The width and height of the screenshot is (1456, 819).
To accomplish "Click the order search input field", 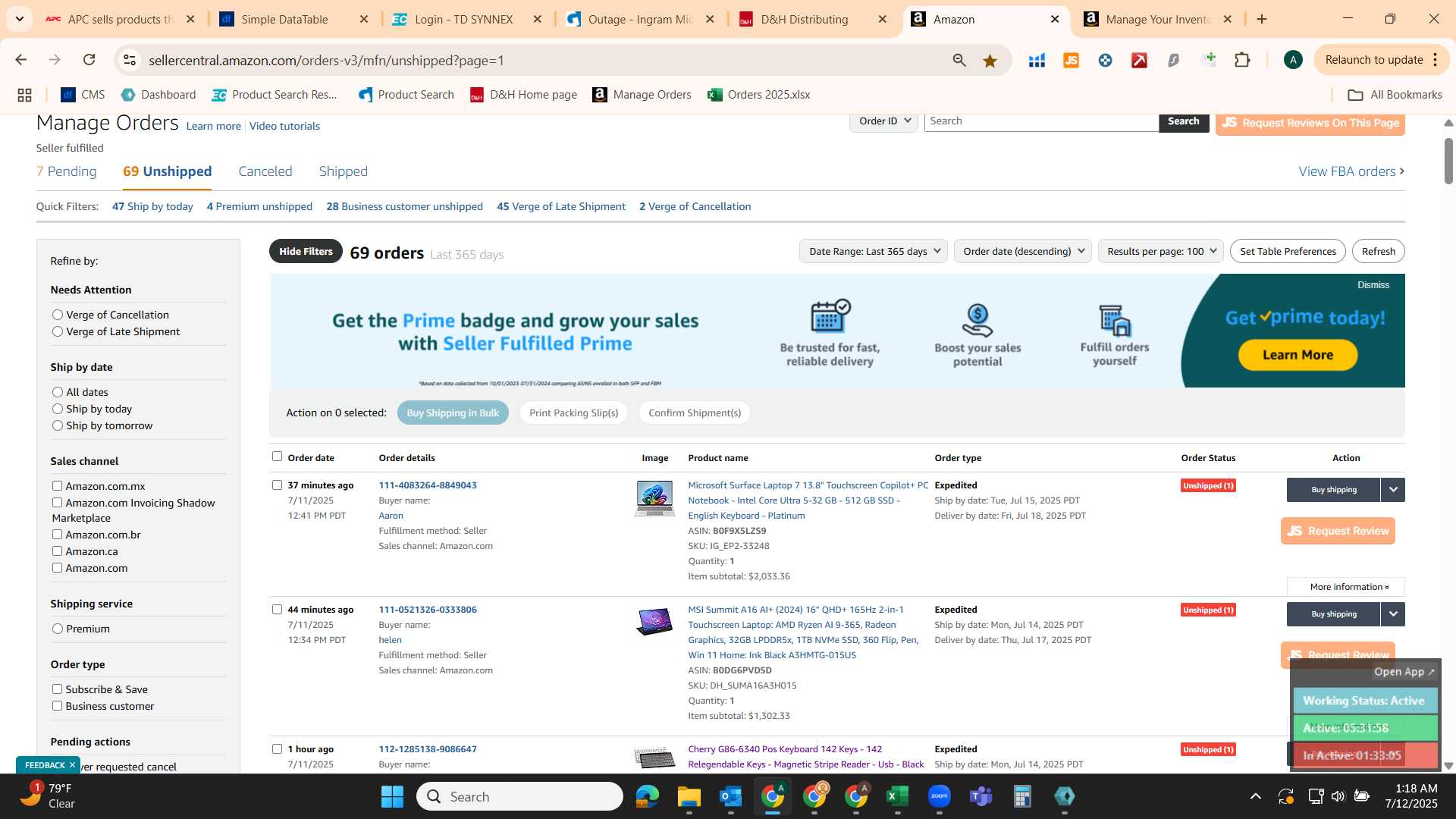I will tap(1041, 121).
